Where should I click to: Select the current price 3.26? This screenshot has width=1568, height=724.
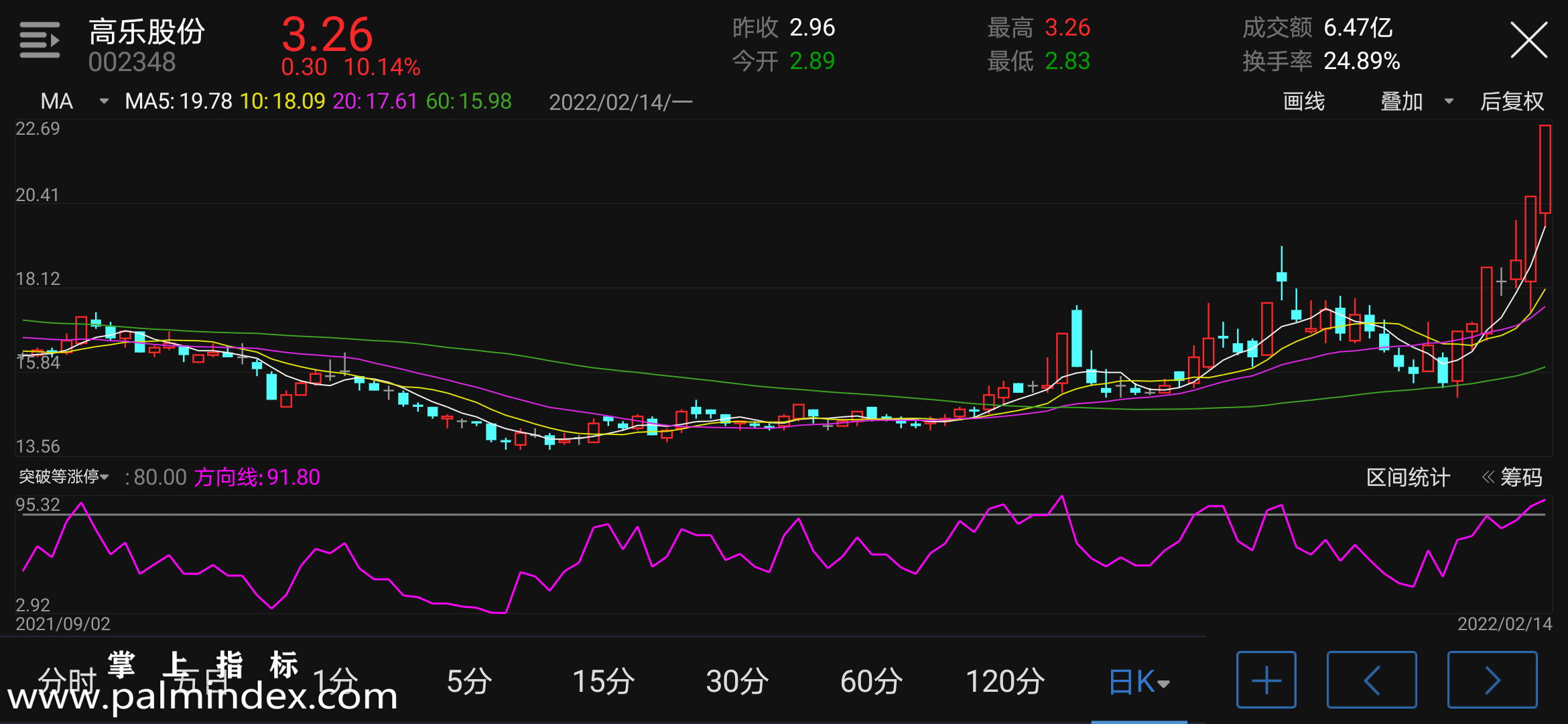pyautogui.click(x=327, y=34)
